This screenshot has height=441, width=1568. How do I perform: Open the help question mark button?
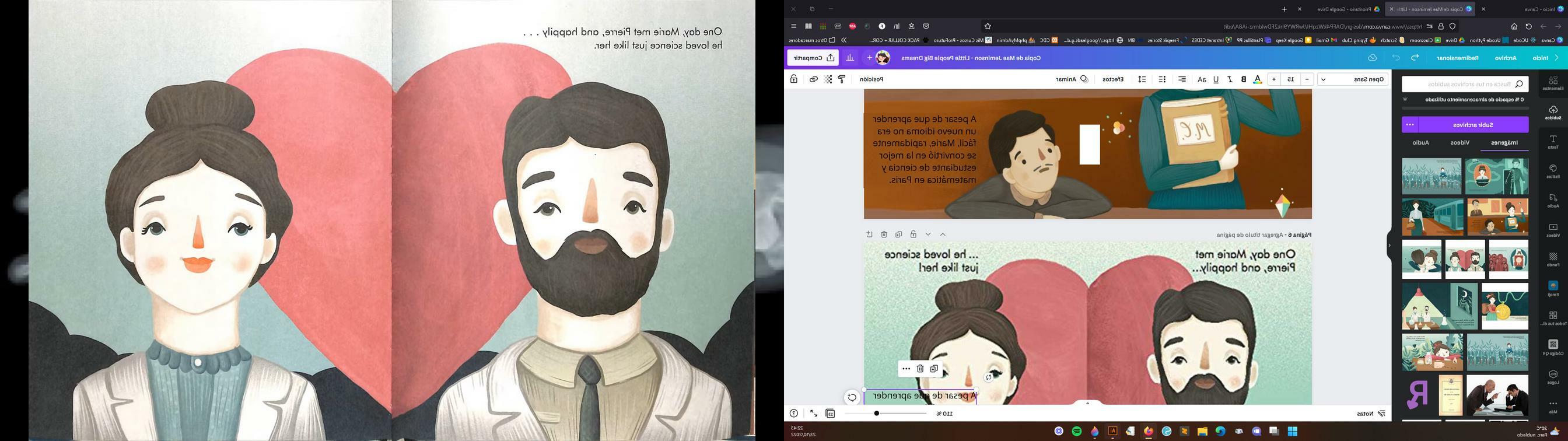tap(794, 414)
